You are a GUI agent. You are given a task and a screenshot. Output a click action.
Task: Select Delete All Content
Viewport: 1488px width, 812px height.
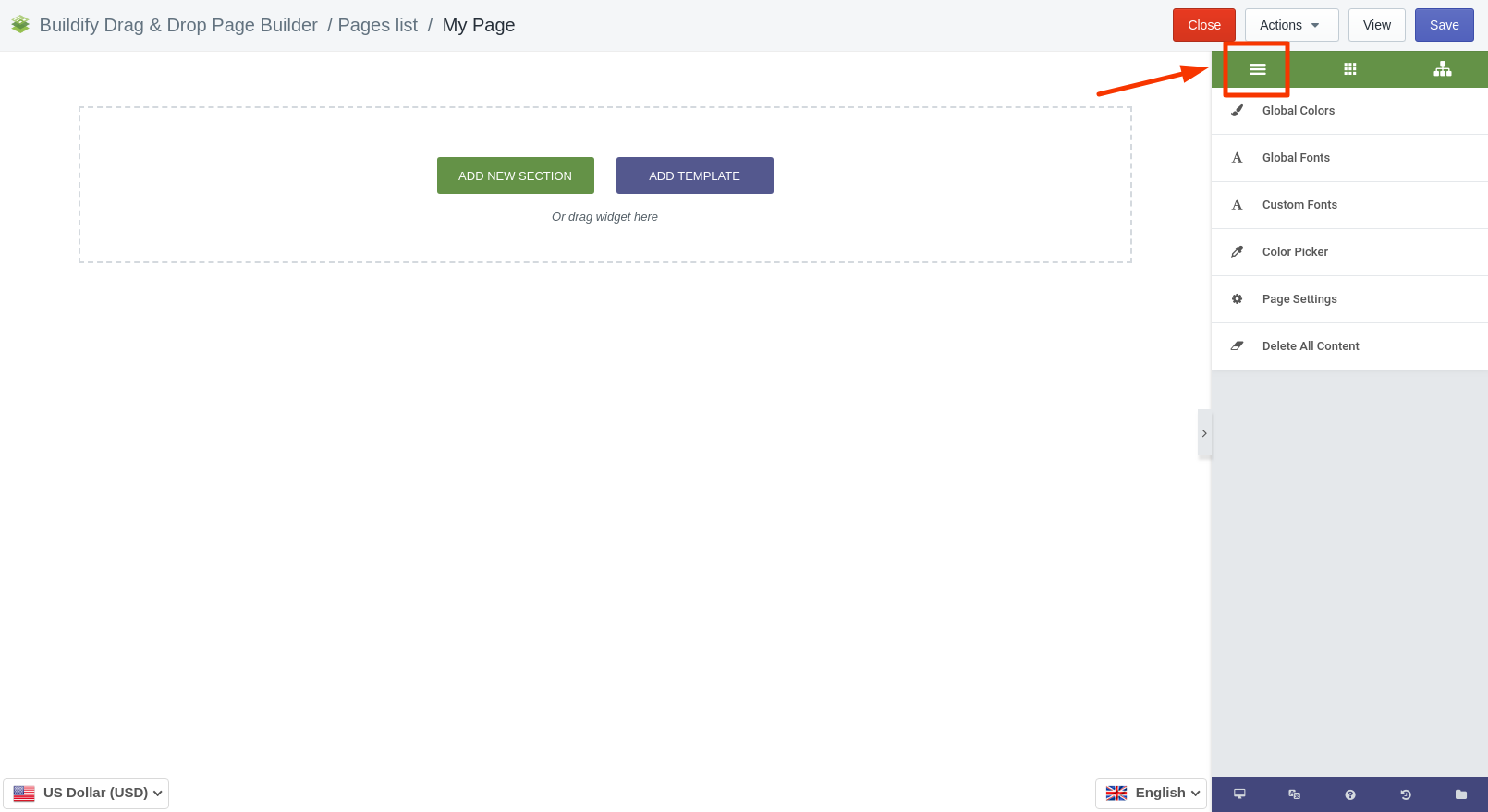coord(1349,346)
